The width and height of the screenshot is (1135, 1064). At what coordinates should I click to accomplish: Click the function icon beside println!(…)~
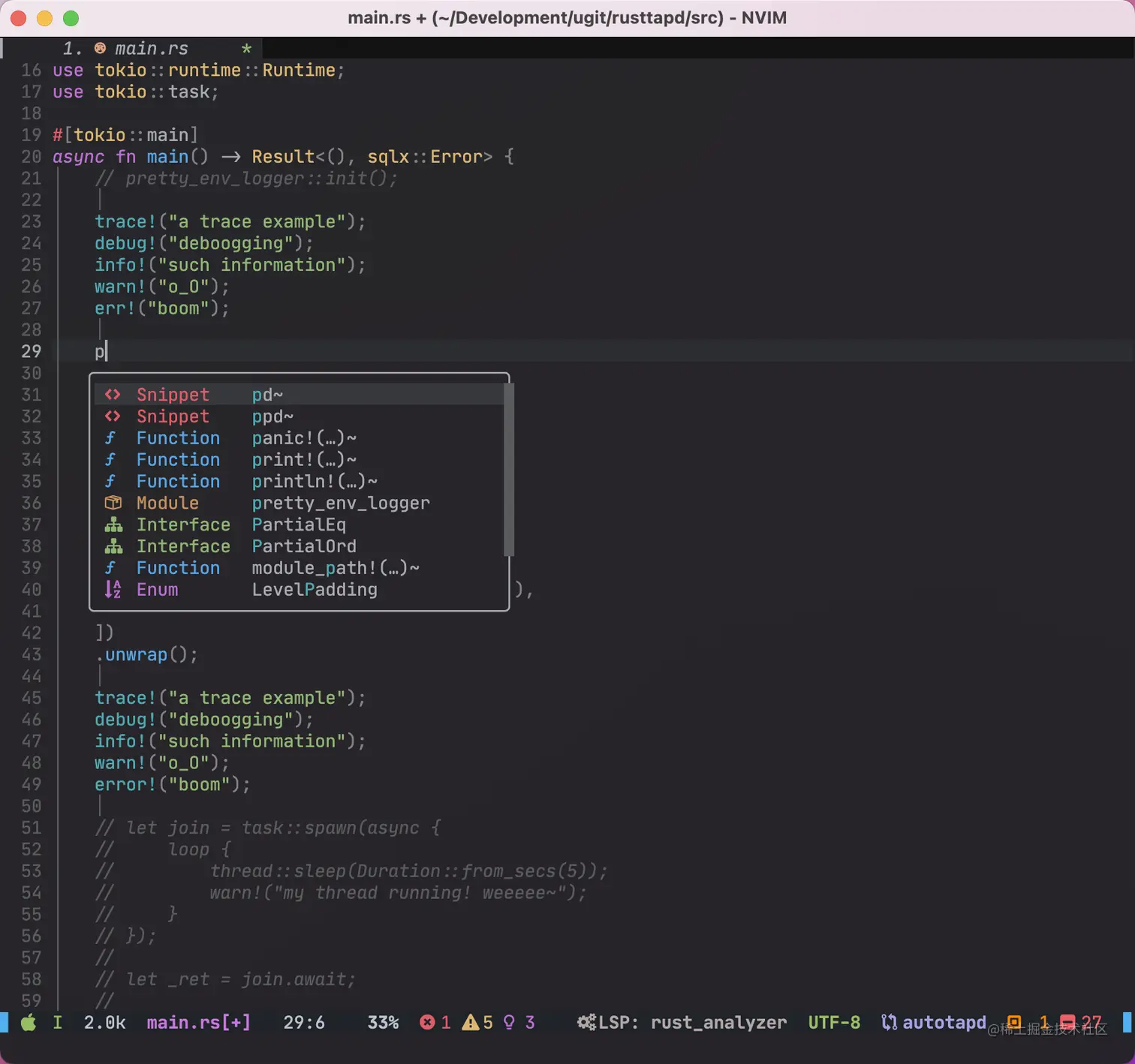[110, 482]
